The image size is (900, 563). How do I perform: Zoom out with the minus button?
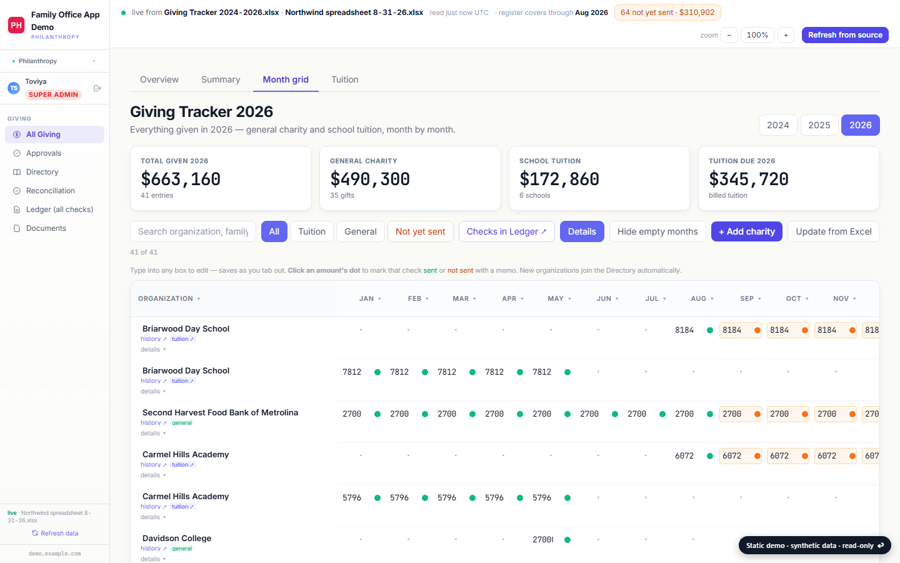click(x=729, y=35)
